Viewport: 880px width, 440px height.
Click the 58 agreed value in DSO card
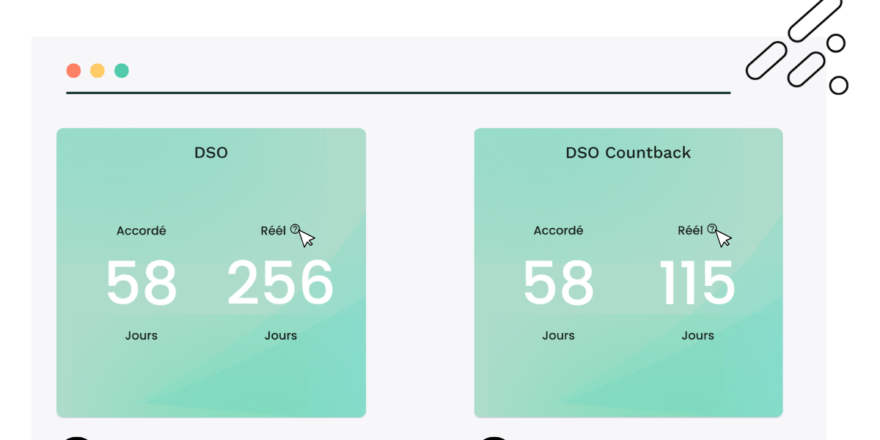[141, 284]
